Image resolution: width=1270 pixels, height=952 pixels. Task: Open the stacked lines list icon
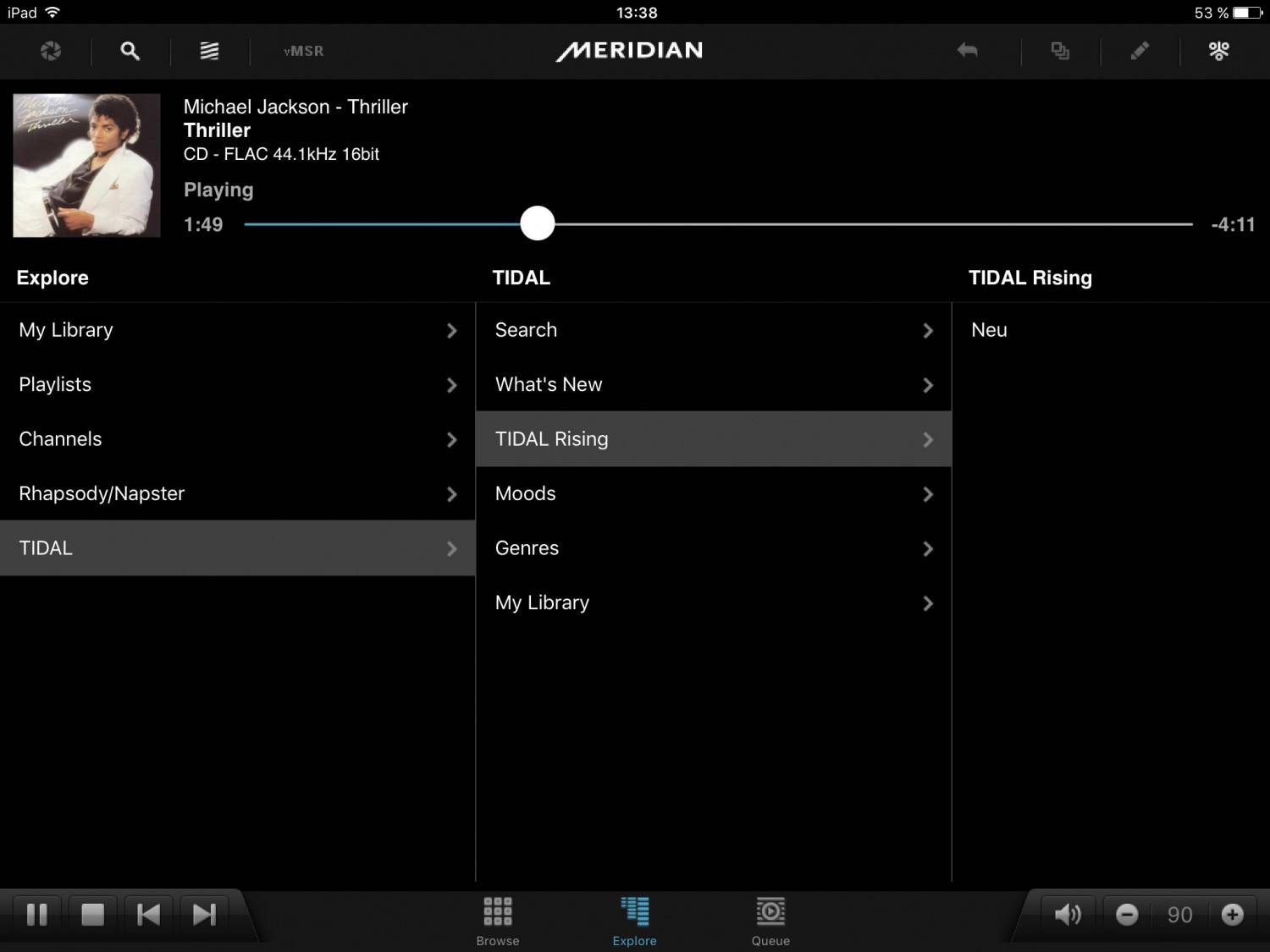coord(209,51)
